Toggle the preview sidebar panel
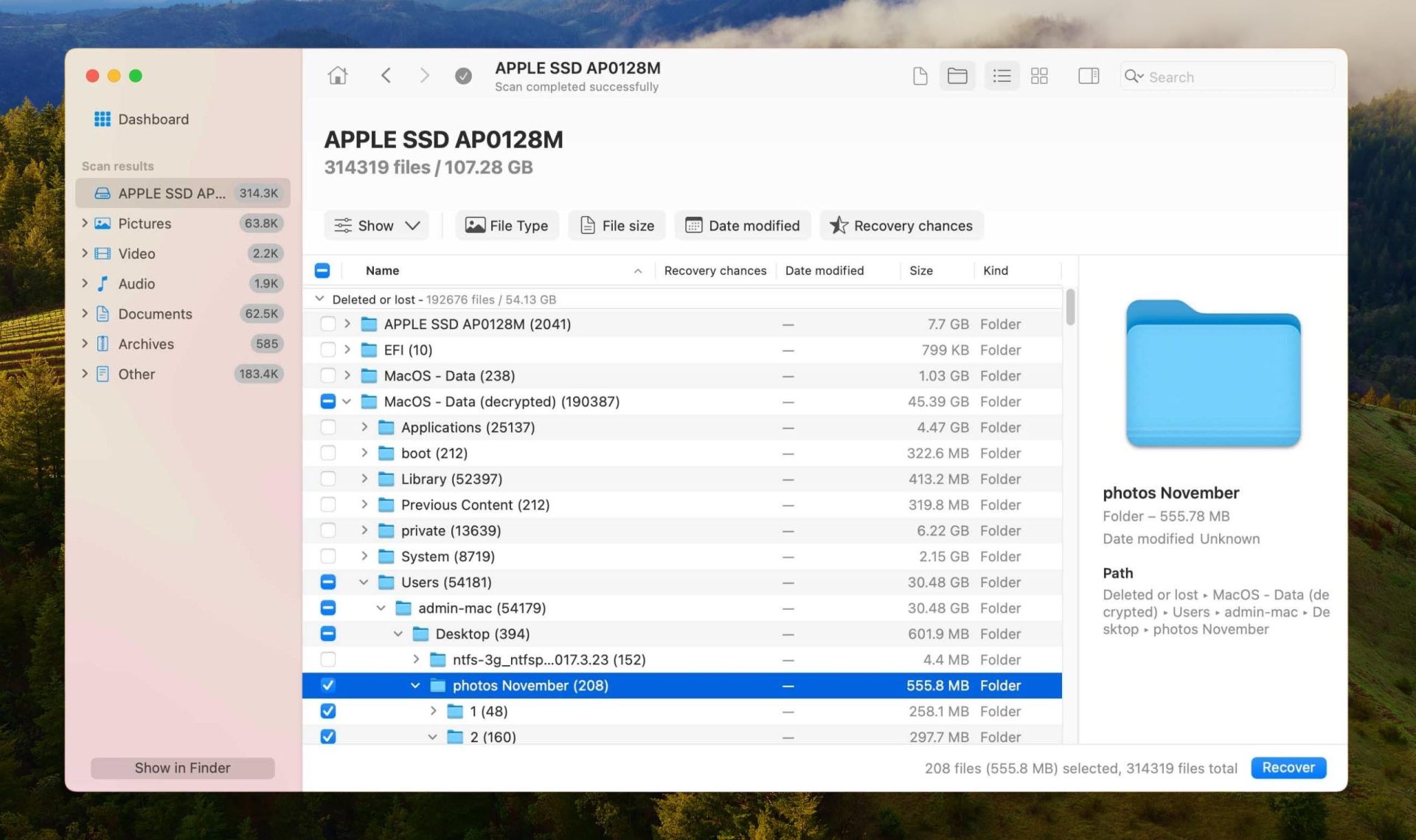 [1088, 75]
